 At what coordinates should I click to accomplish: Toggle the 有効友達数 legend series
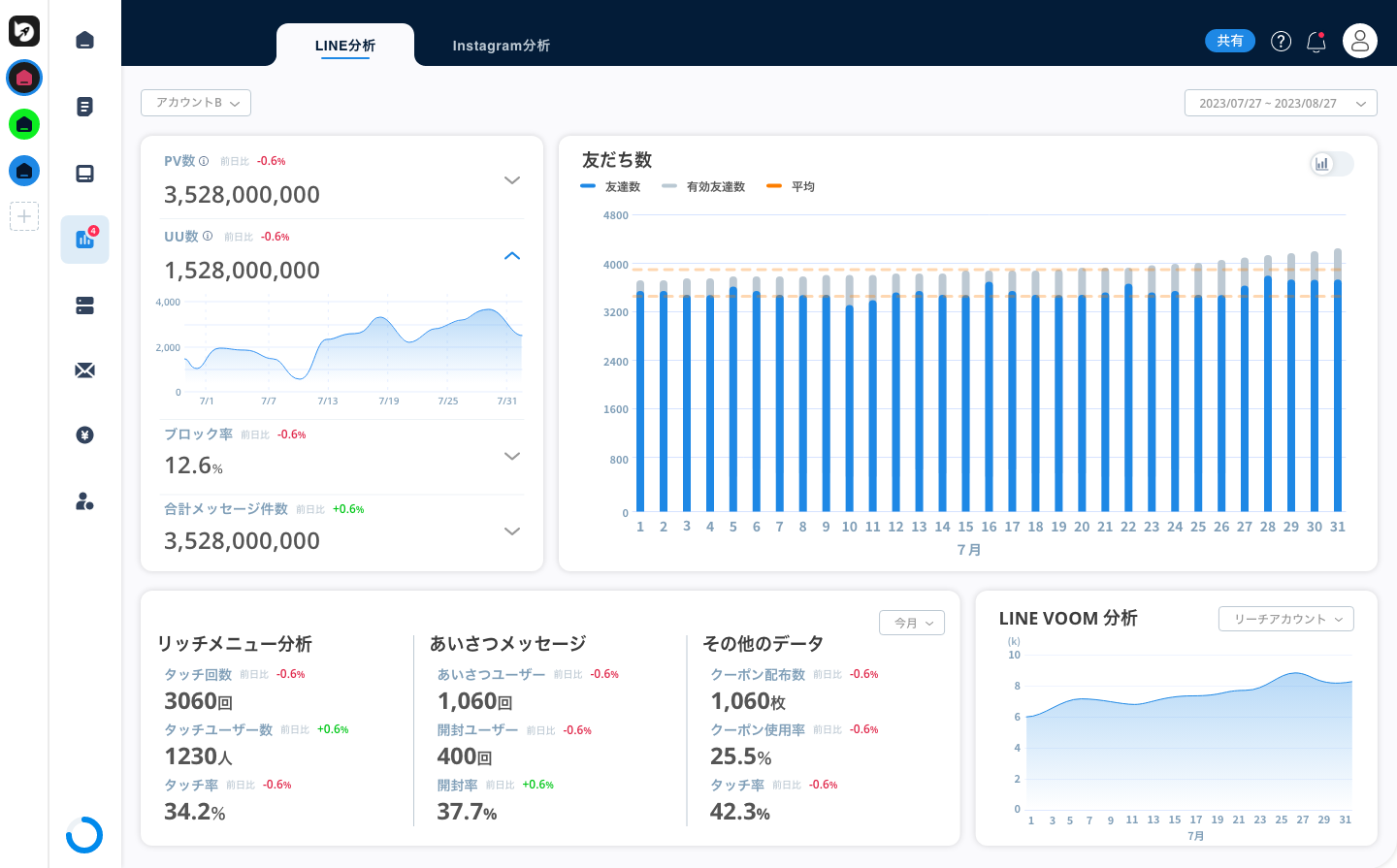point(703,187)
